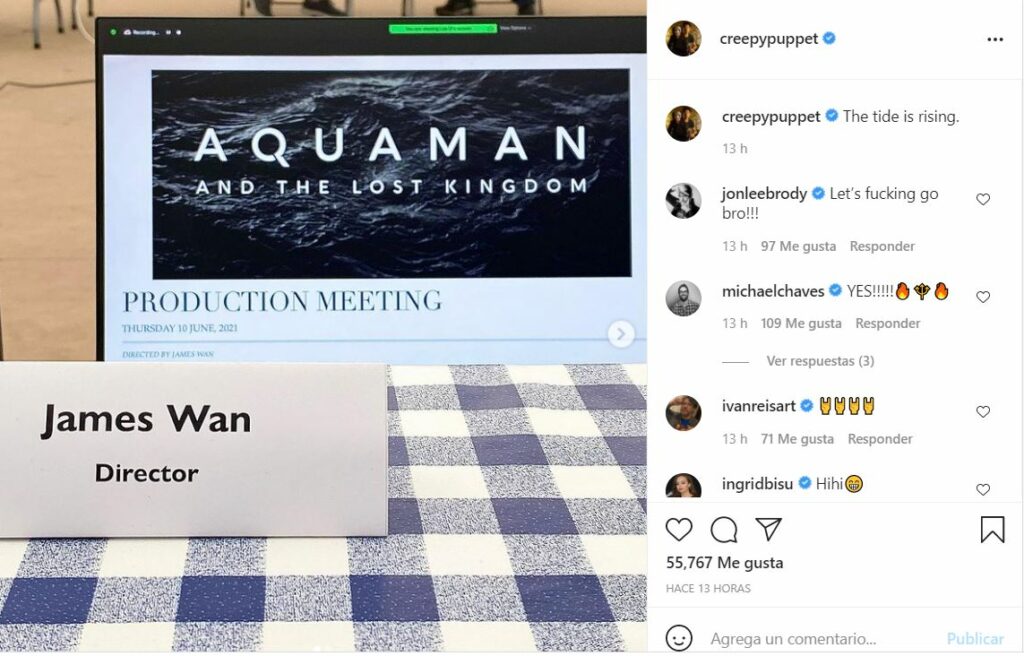Open the comment speech bubble icon
Screen dimensions: 1024x656
[x=724, y=529]
